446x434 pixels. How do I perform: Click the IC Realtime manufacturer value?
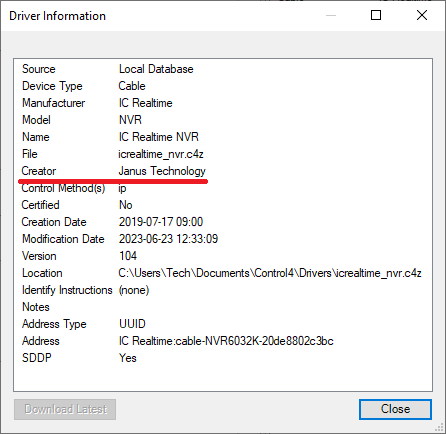coord(146,103)
